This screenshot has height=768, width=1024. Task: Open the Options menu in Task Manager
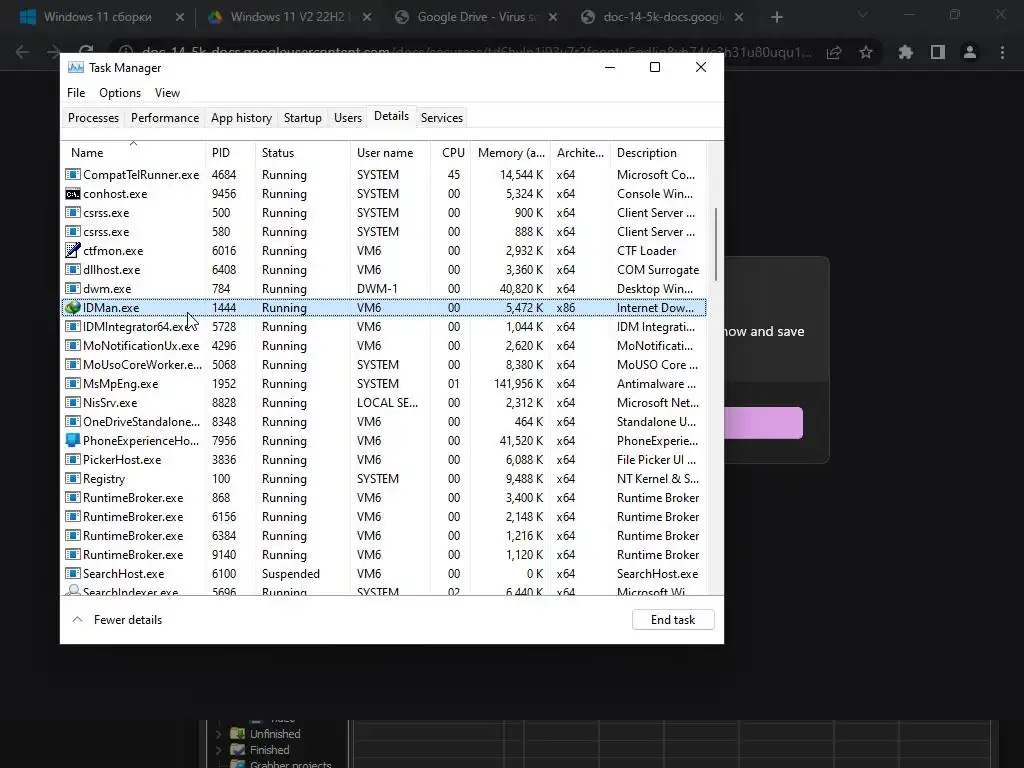click(120, 93)
